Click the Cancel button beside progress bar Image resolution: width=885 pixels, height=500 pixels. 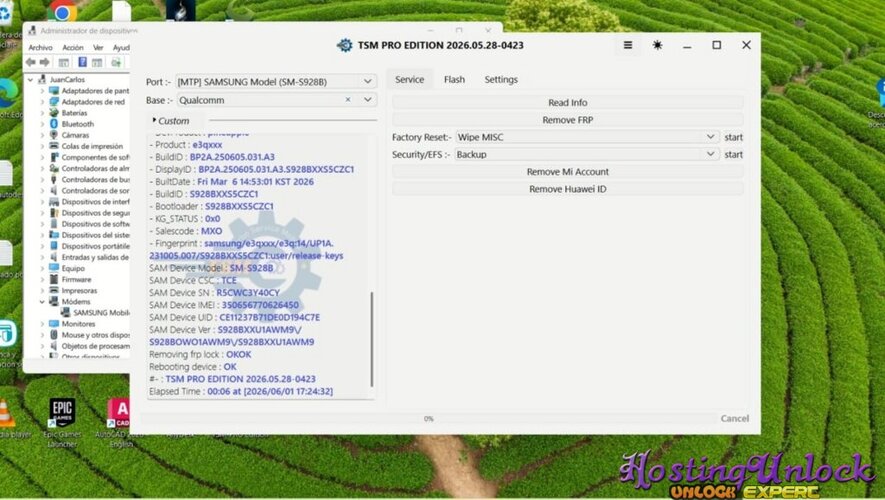pyautogui.click(x=734, y=418)
